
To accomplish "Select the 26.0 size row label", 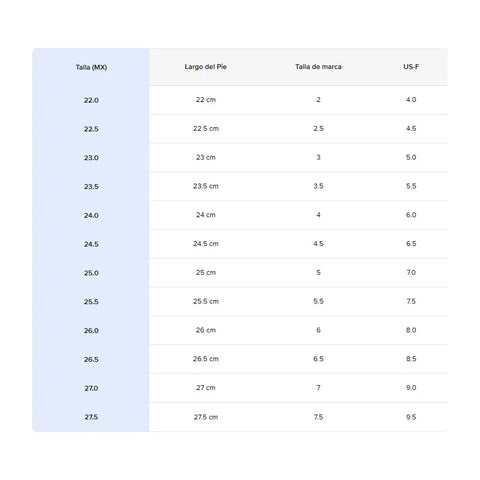I will [91, 331].
